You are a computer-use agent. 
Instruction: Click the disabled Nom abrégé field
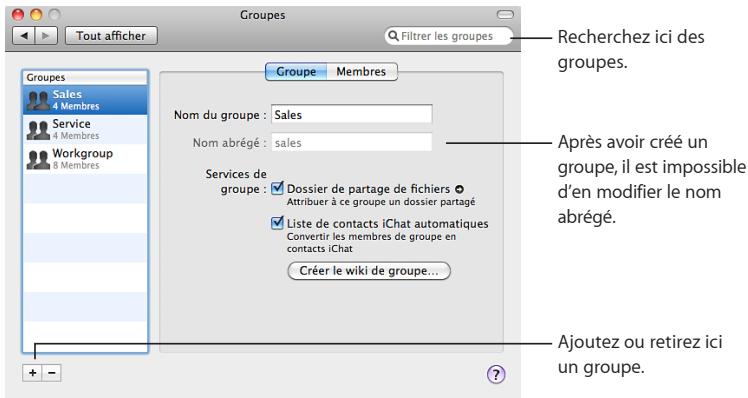click(x=352, y=143)
